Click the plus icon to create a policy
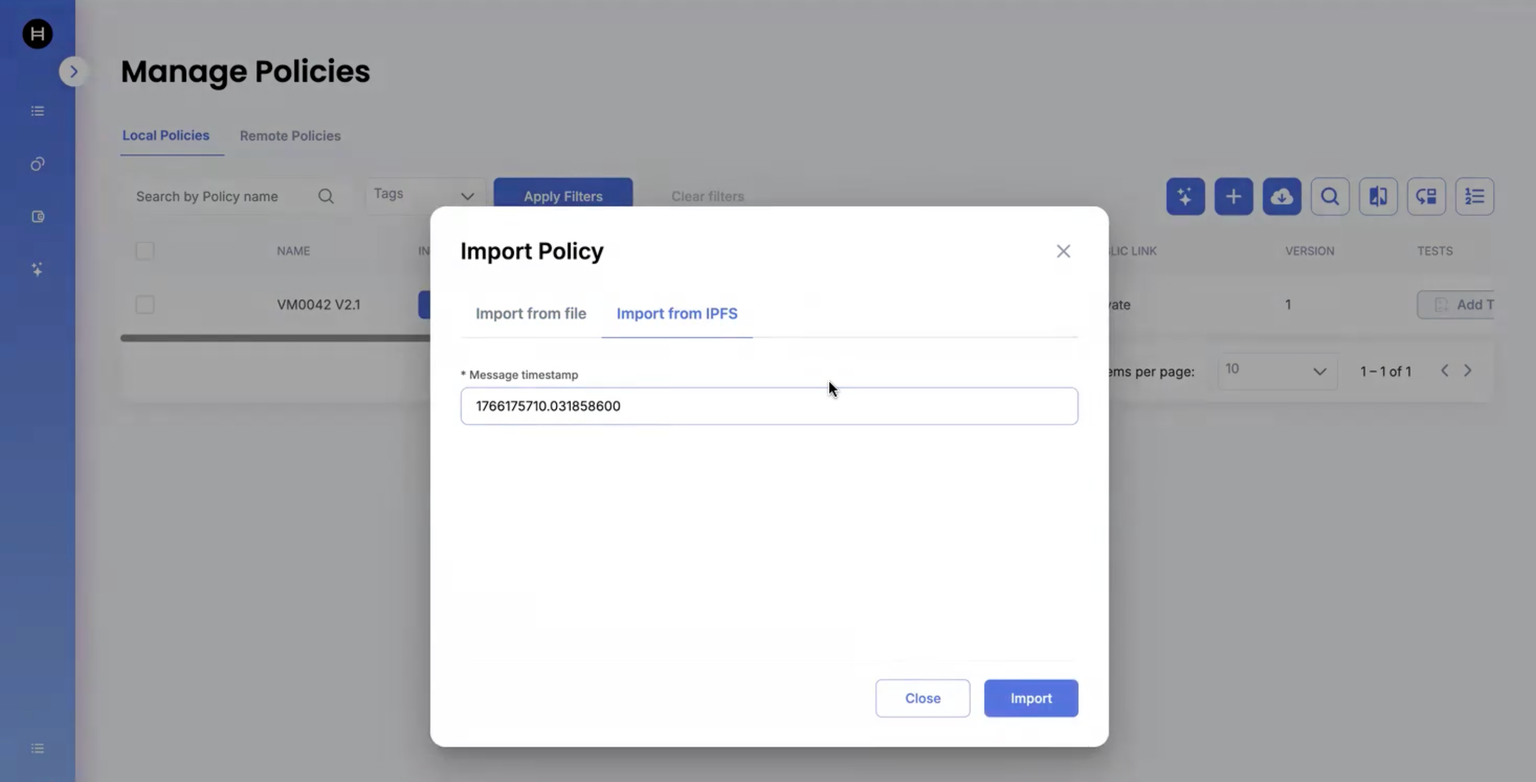This screenshot has height=782, width=1536. (1233, 197)
